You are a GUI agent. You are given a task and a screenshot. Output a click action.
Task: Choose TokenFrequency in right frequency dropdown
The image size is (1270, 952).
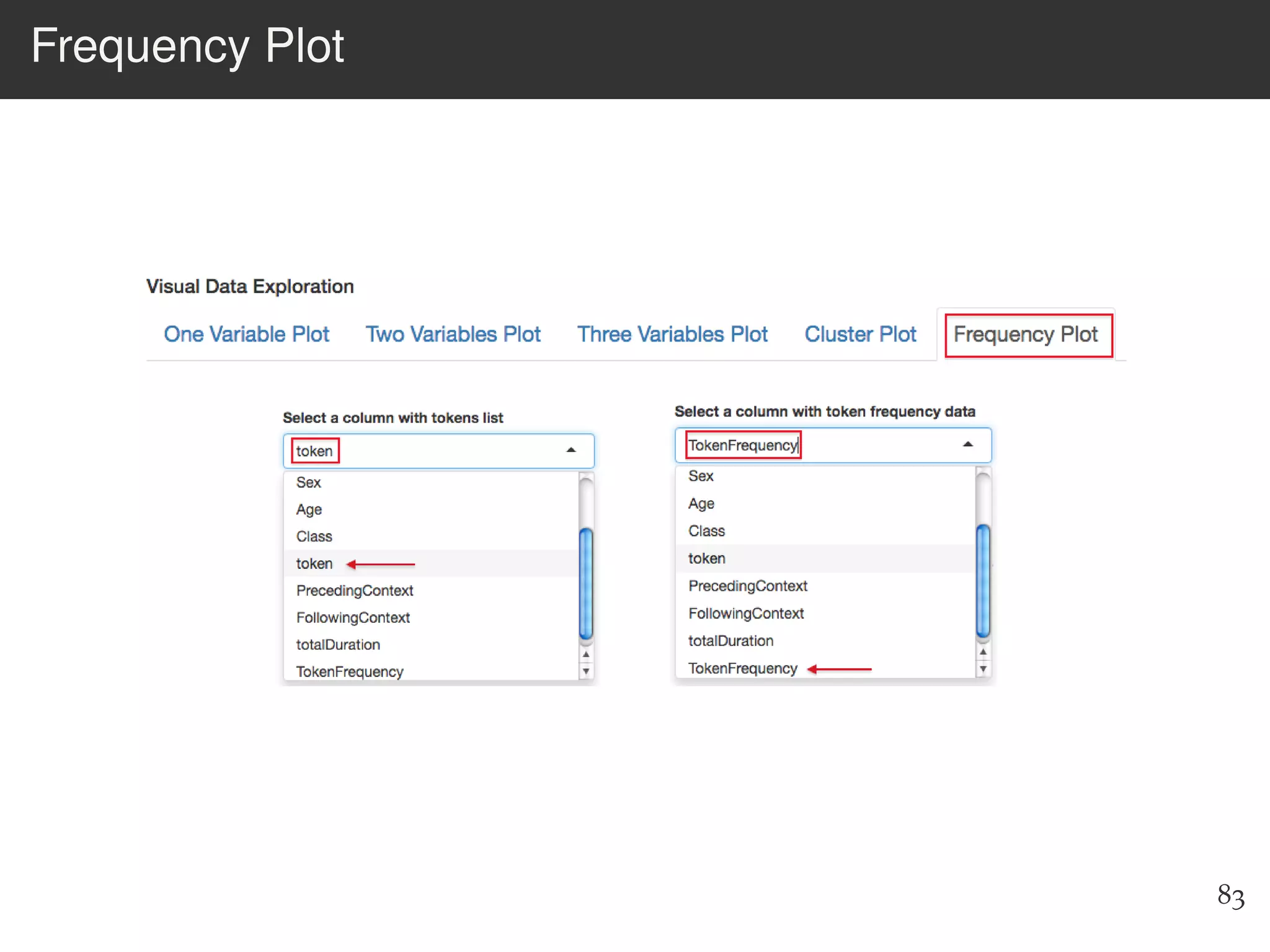point(742,668)
